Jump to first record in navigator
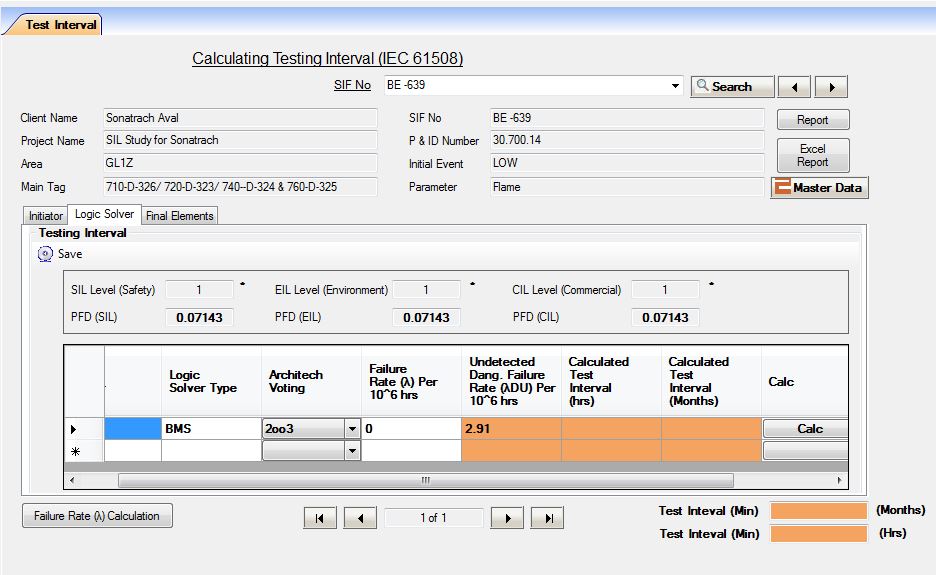936x575 pixels. (320, 518)
